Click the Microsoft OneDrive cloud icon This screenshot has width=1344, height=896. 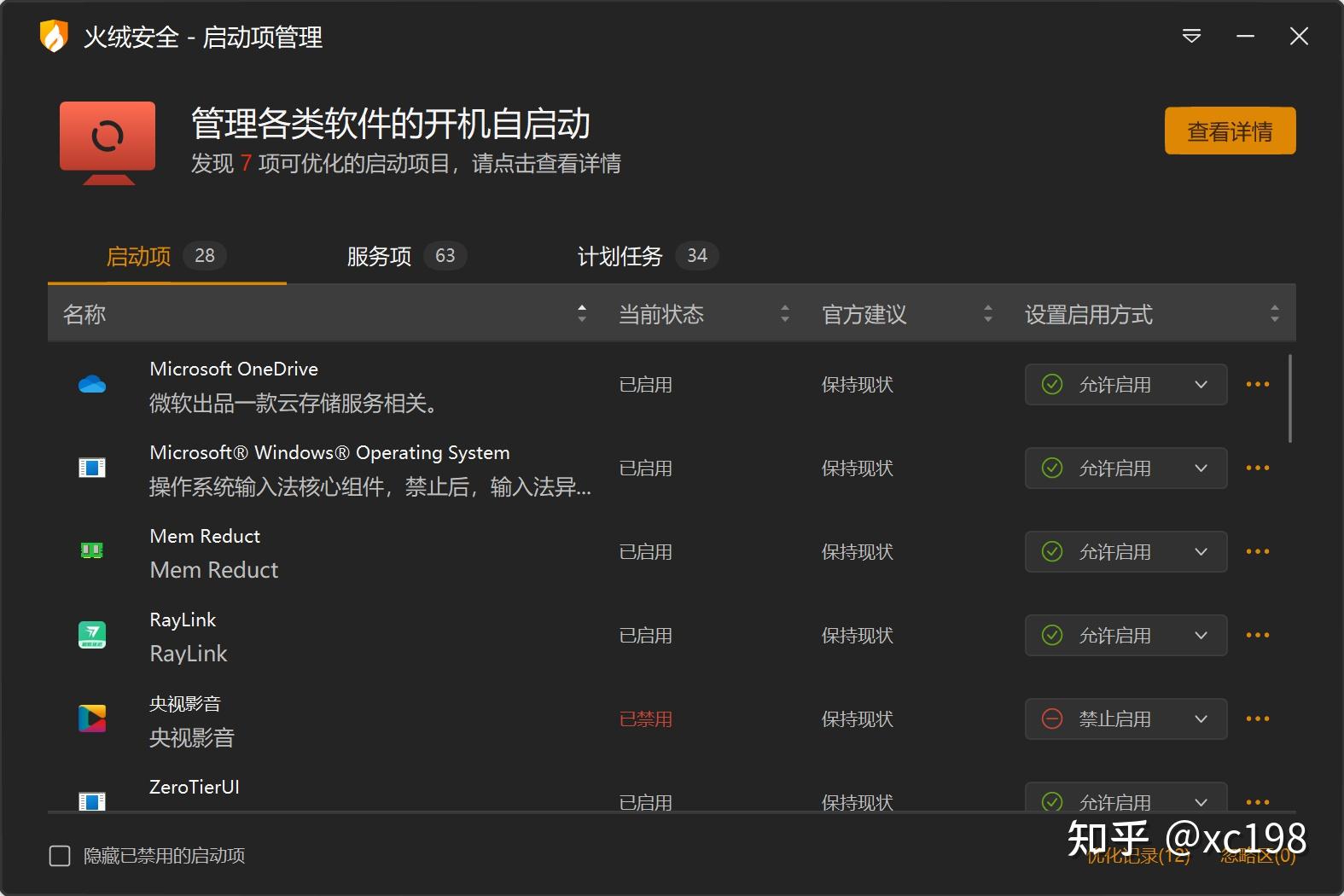point(92,385)
